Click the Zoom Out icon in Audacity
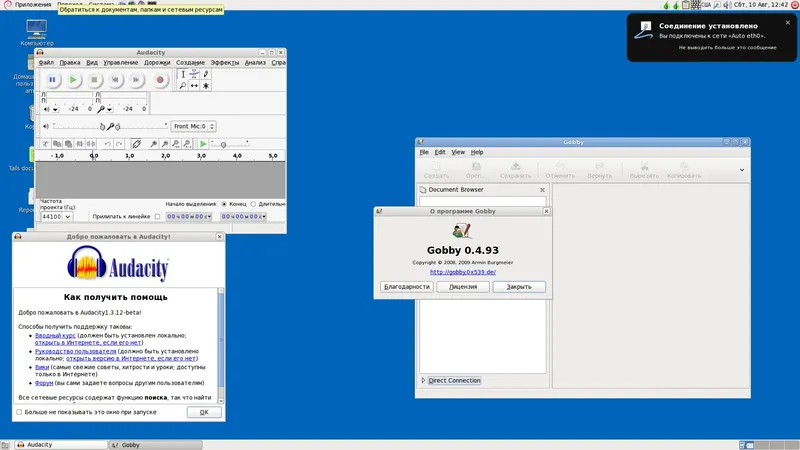The height and width of the screenshot is (450, 800). [164, 144]
